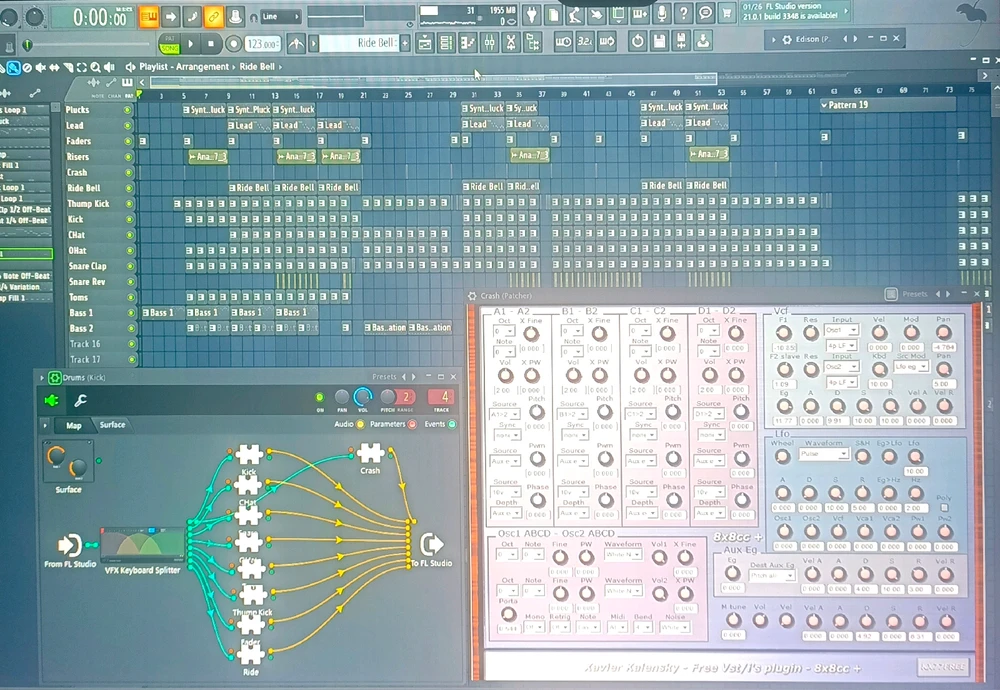Click the Playlist magnifier zoom tool icon

tap(95, 67)
